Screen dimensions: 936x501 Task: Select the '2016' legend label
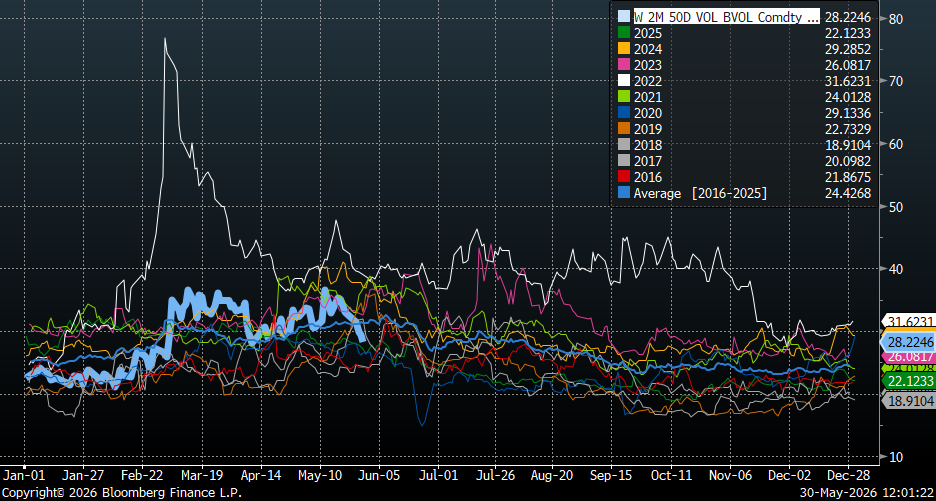tap(646, 177)
